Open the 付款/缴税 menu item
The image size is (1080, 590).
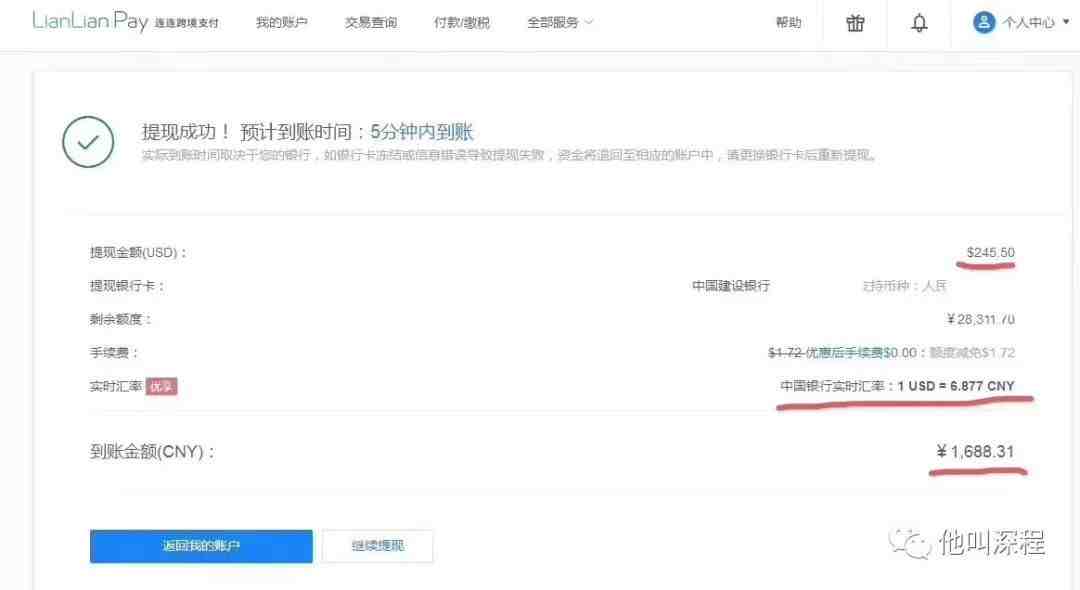(461, 23)
